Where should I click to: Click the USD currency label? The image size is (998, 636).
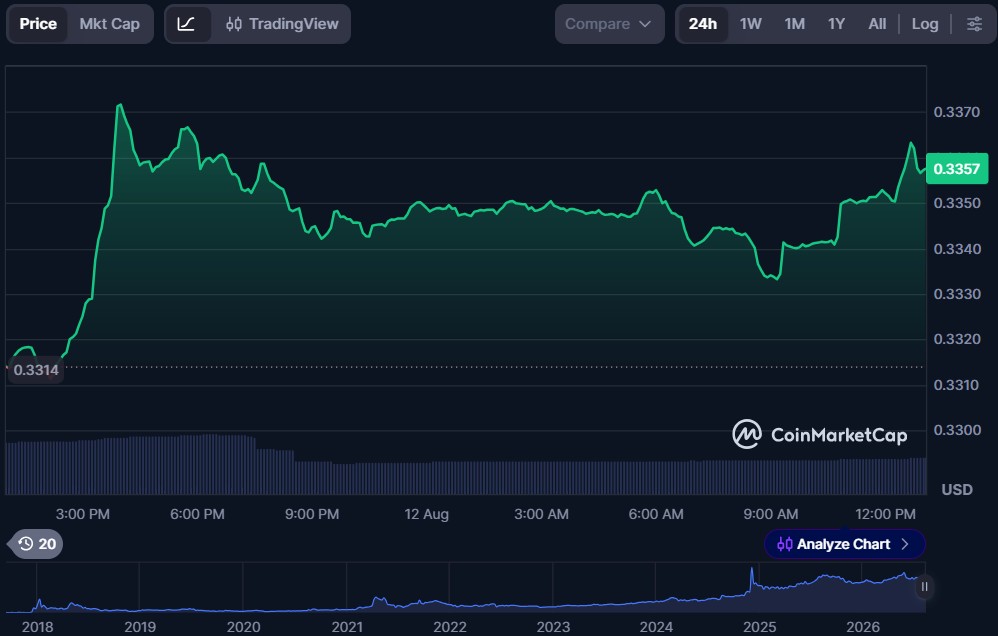tap(957, 490)
